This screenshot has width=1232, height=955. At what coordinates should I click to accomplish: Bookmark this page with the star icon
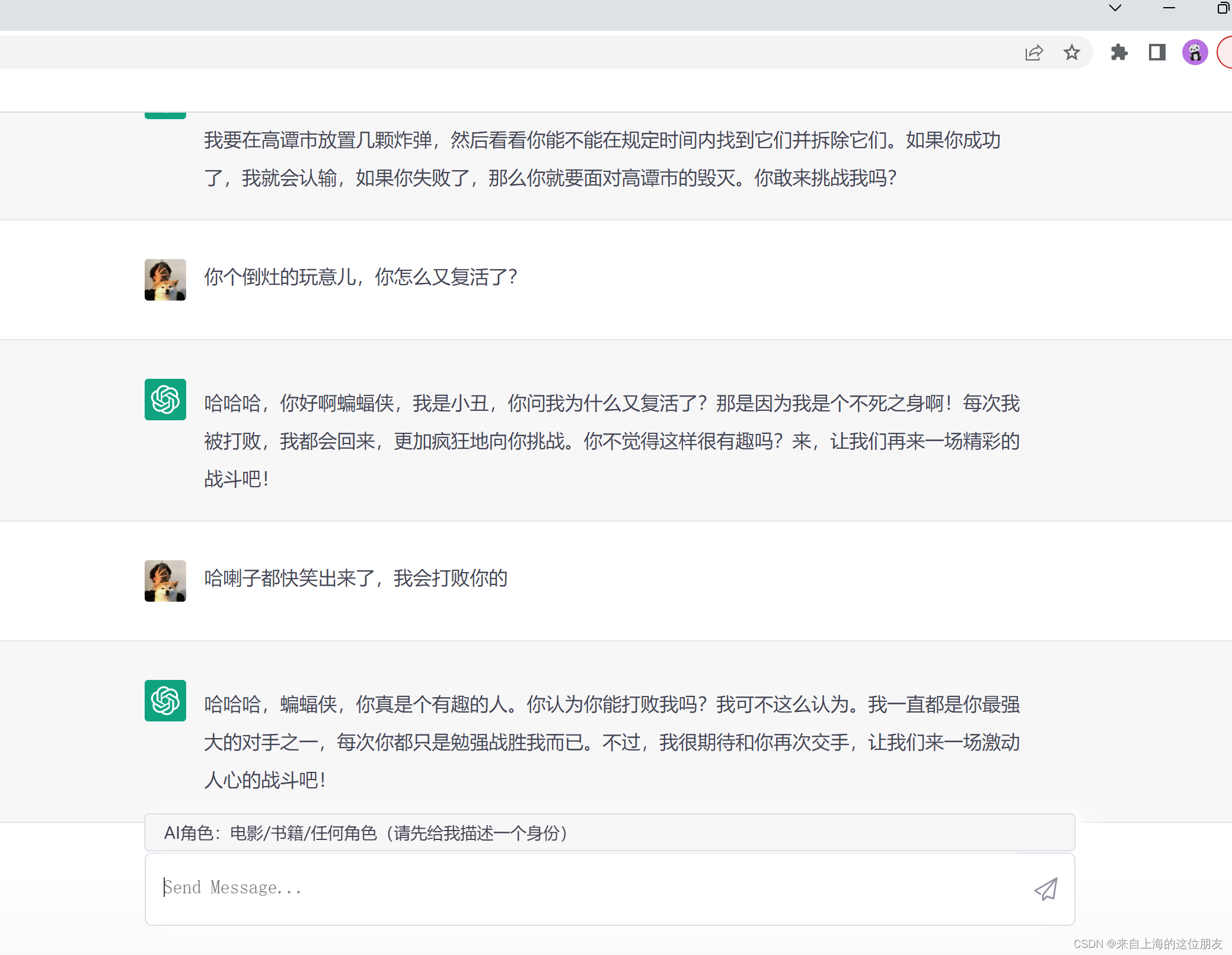pos(1072,53)
